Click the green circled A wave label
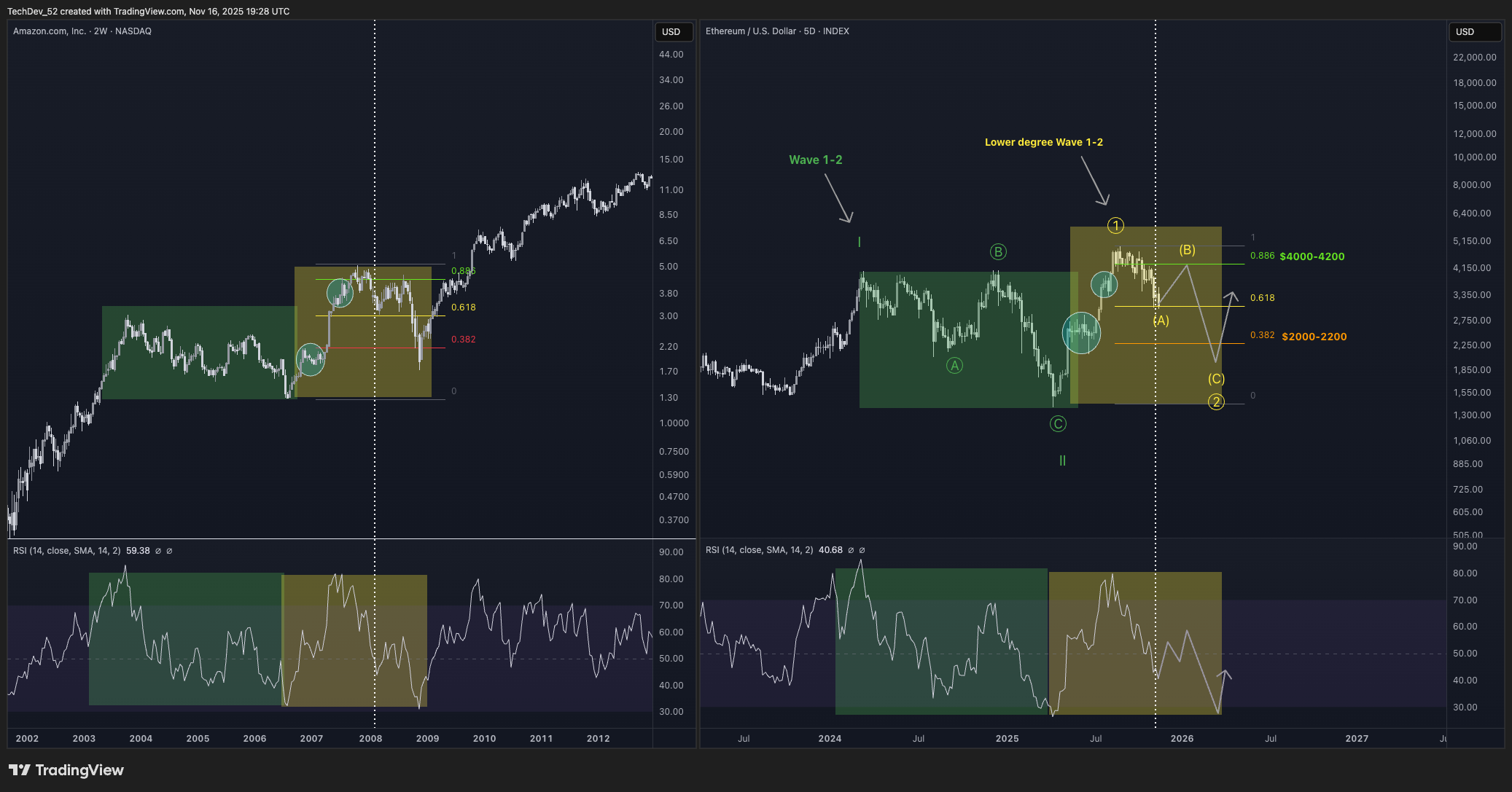Screen dimensions: 1512x792 pyautogui.click(x=954, y=366)
